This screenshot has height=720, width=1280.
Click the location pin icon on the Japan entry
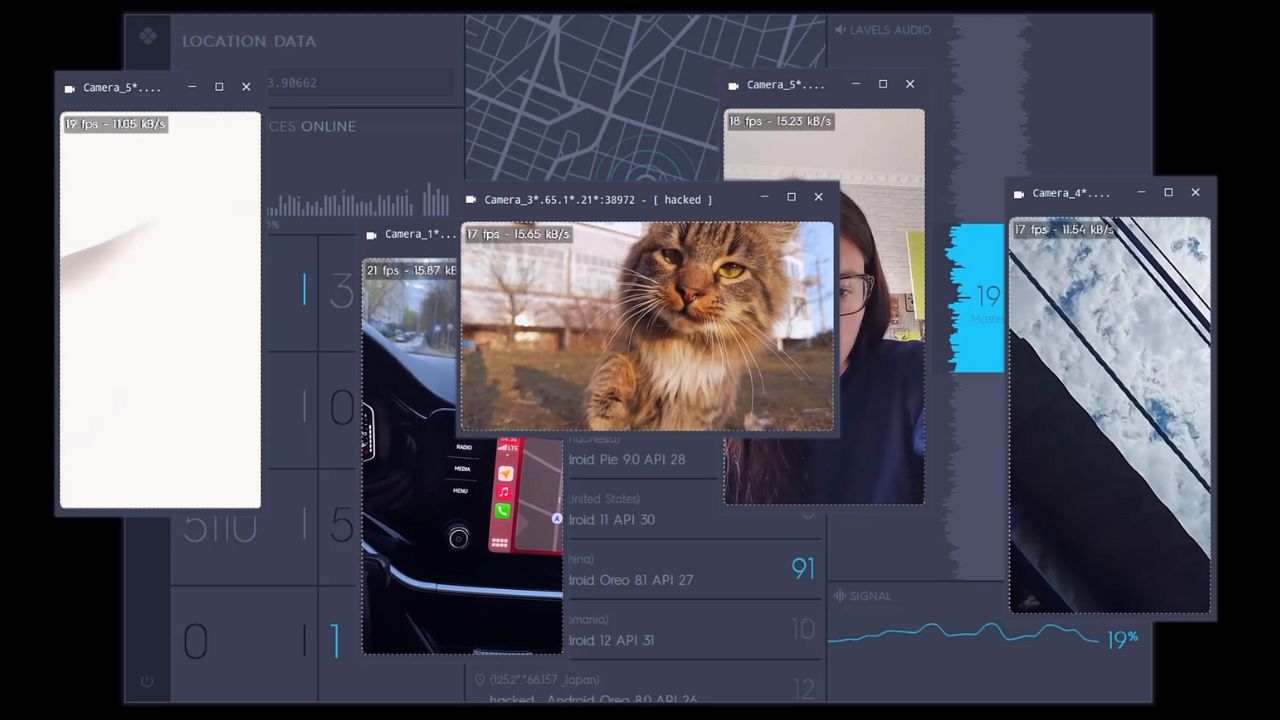point(480,680)
